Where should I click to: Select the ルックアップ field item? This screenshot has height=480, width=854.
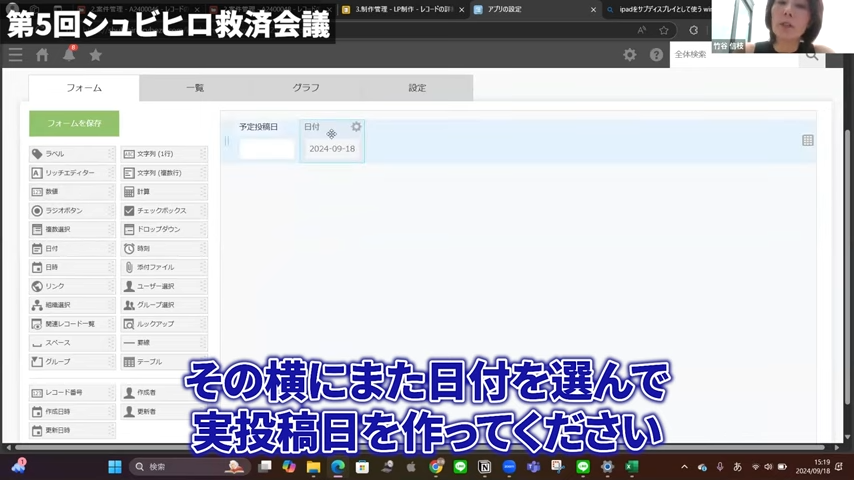[x=164, y=324]
